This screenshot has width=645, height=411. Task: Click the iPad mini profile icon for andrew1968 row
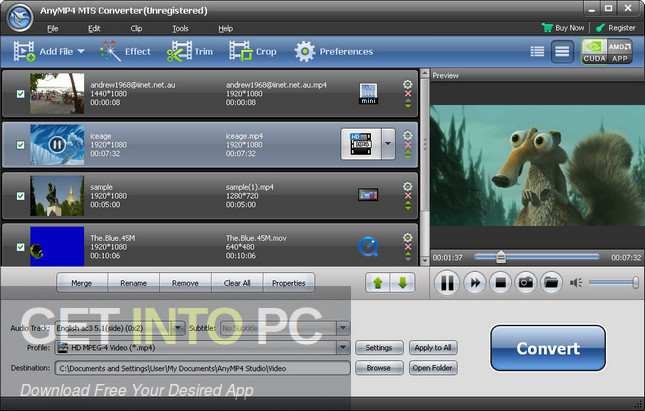click(368, 94)
